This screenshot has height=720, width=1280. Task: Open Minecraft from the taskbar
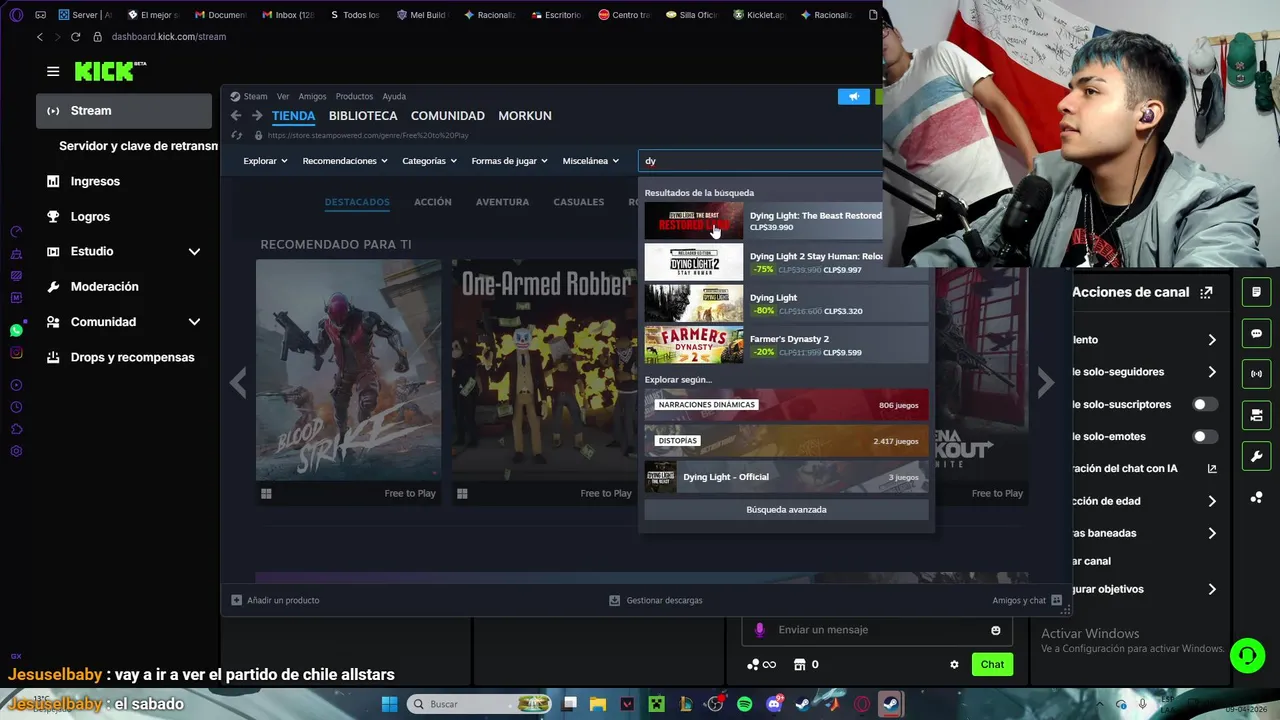pyautogui.click(x=656, y=704)
